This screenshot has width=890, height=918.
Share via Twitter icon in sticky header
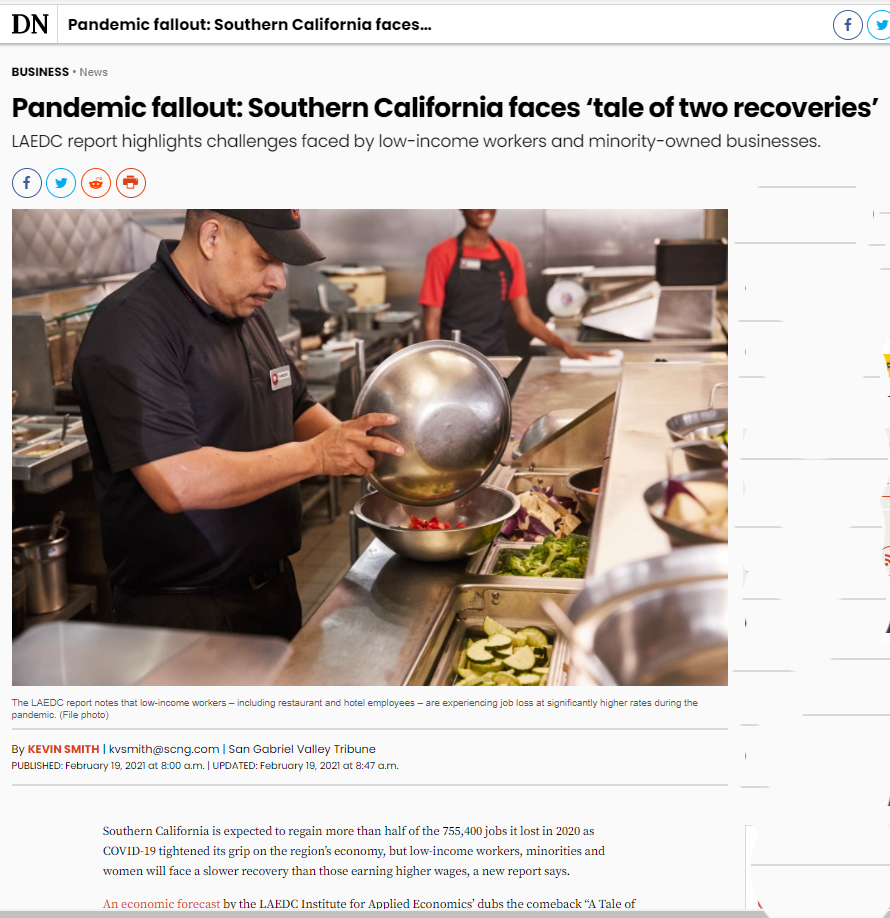[879, 25]
